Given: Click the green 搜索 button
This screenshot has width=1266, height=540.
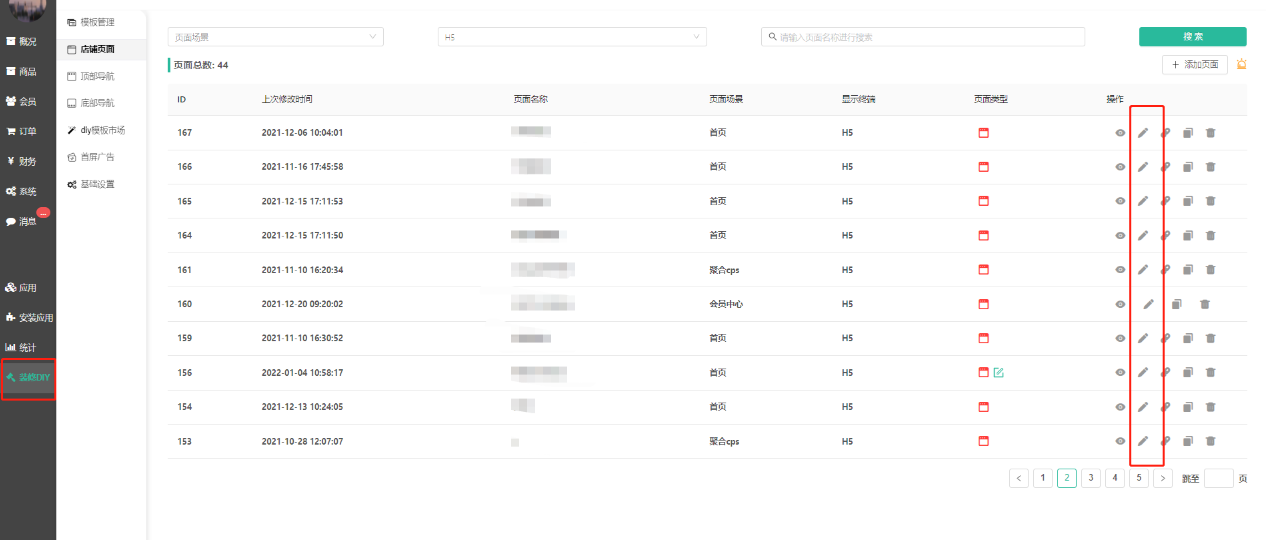Looking at the screenshot, I should click(1192, 37).
